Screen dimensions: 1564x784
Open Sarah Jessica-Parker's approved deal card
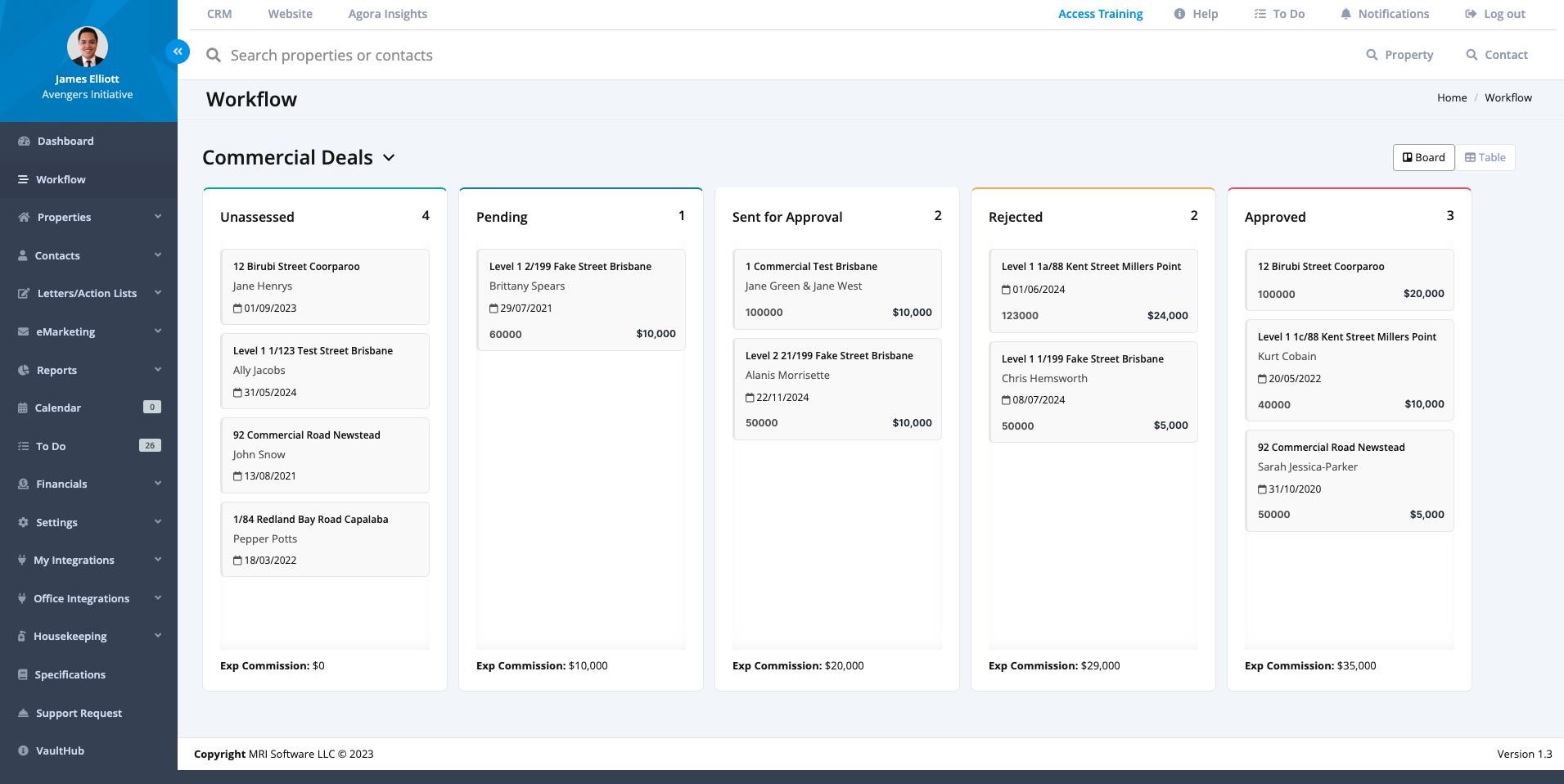click(1350, 480)
